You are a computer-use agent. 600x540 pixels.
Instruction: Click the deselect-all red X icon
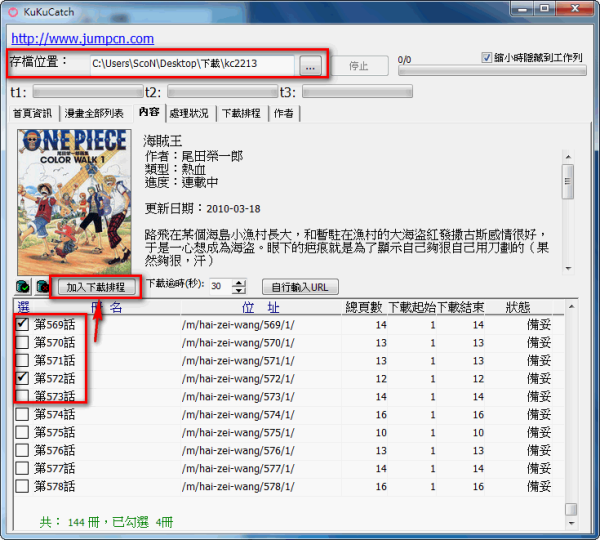pos(42,286)
